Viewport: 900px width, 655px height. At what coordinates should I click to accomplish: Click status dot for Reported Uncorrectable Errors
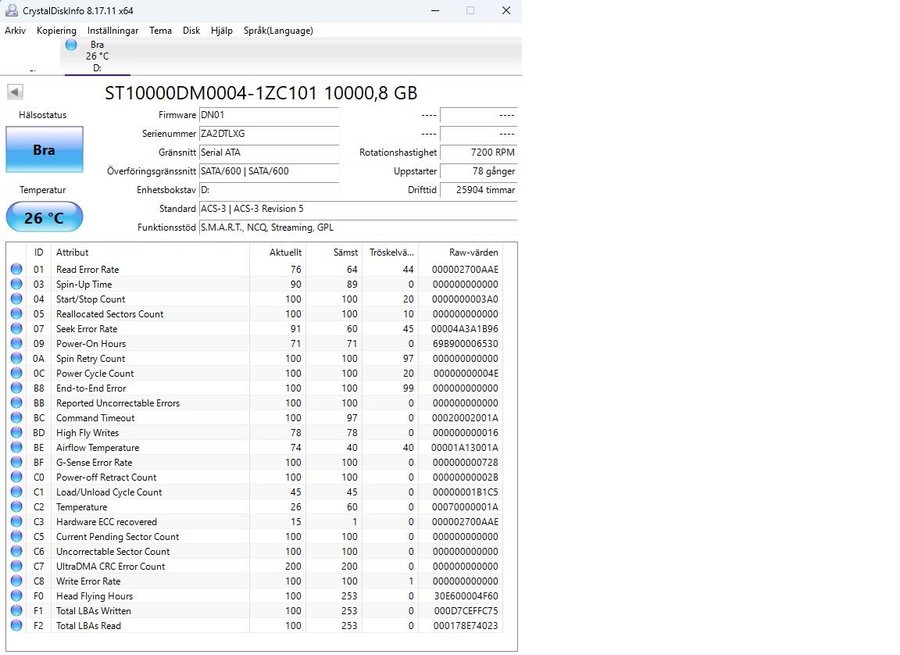16,403
